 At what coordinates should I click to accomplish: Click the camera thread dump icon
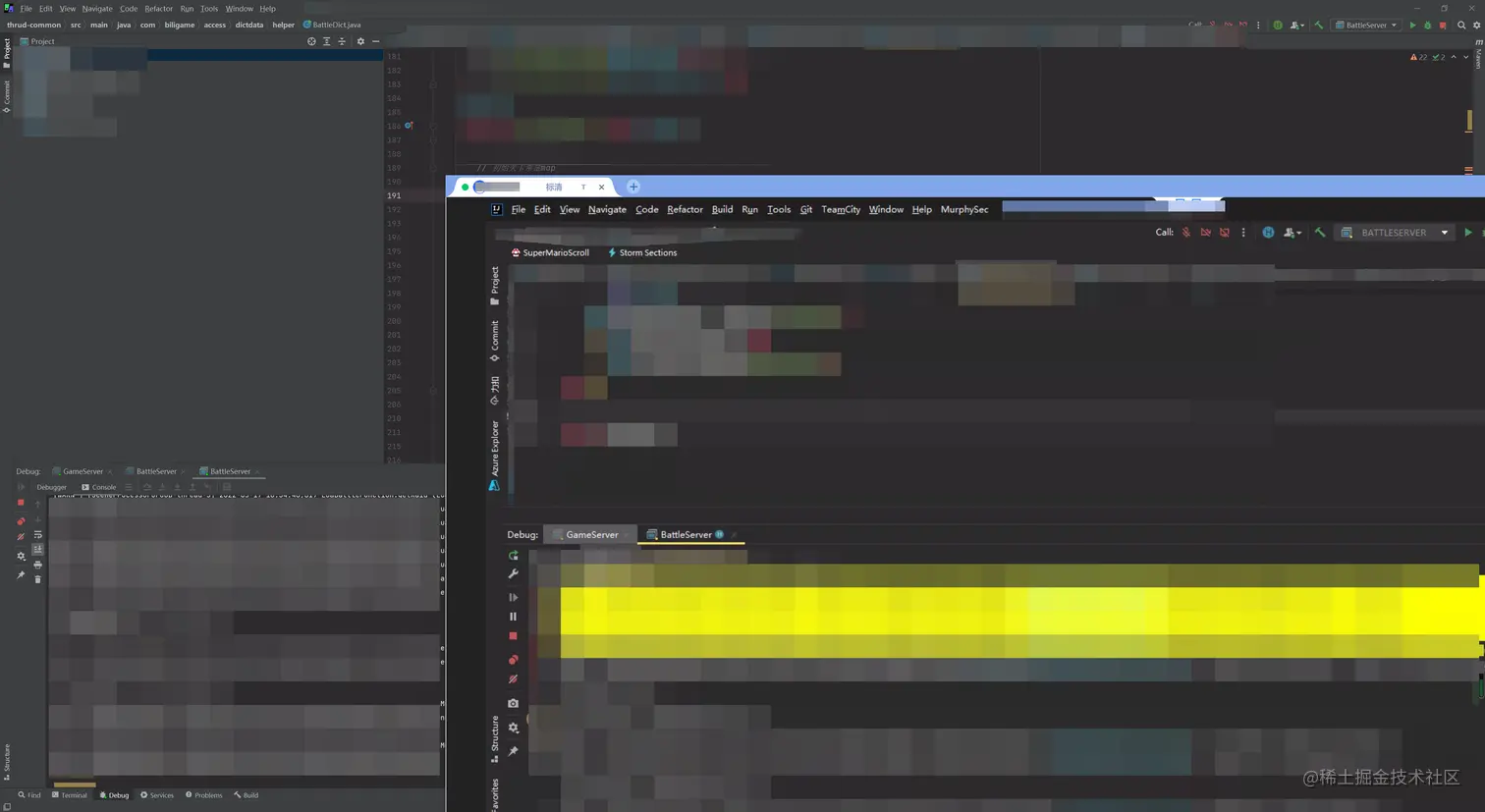[513, 703]
